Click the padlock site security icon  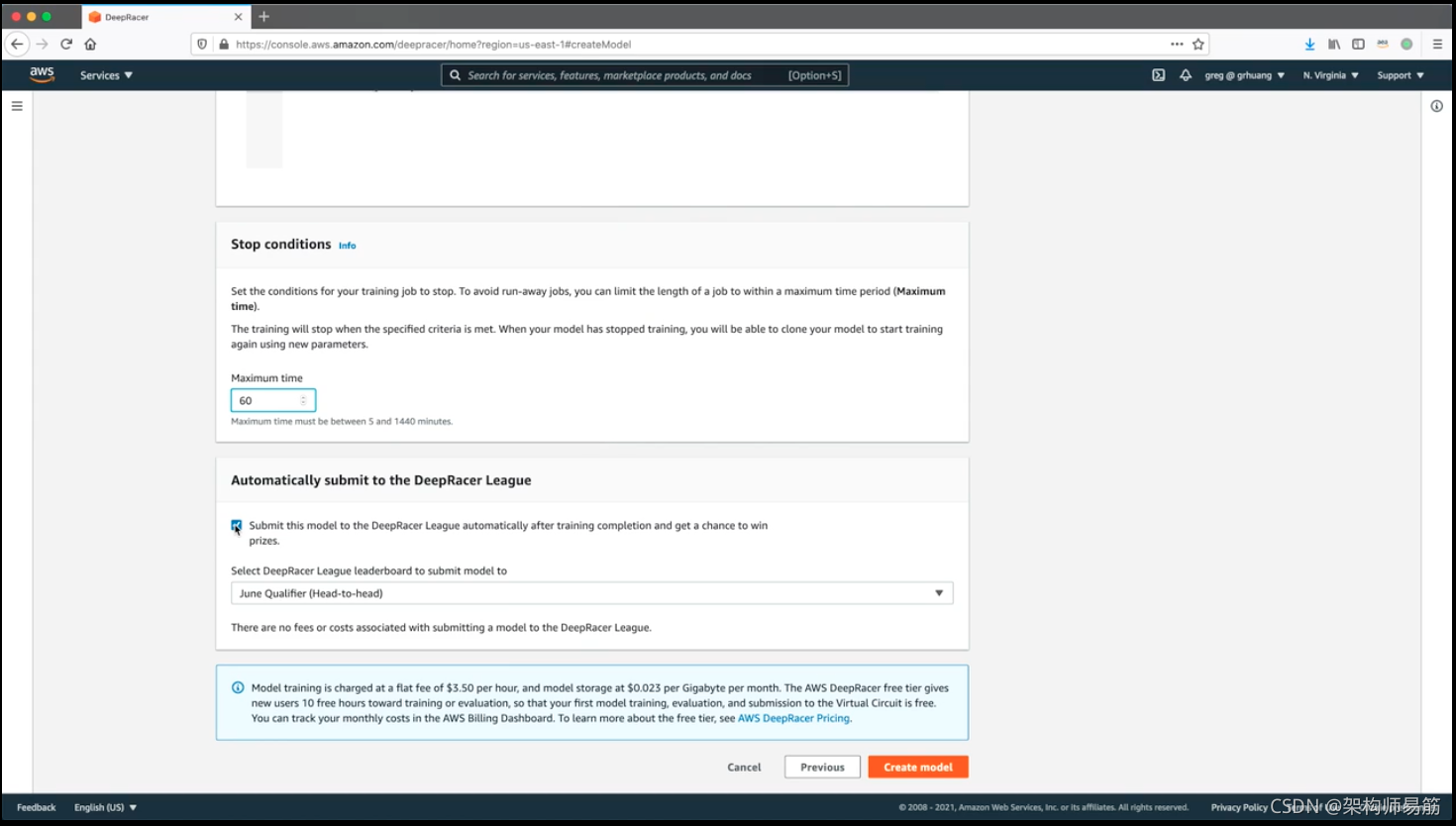pyautogui.click(x=224, y=44)
